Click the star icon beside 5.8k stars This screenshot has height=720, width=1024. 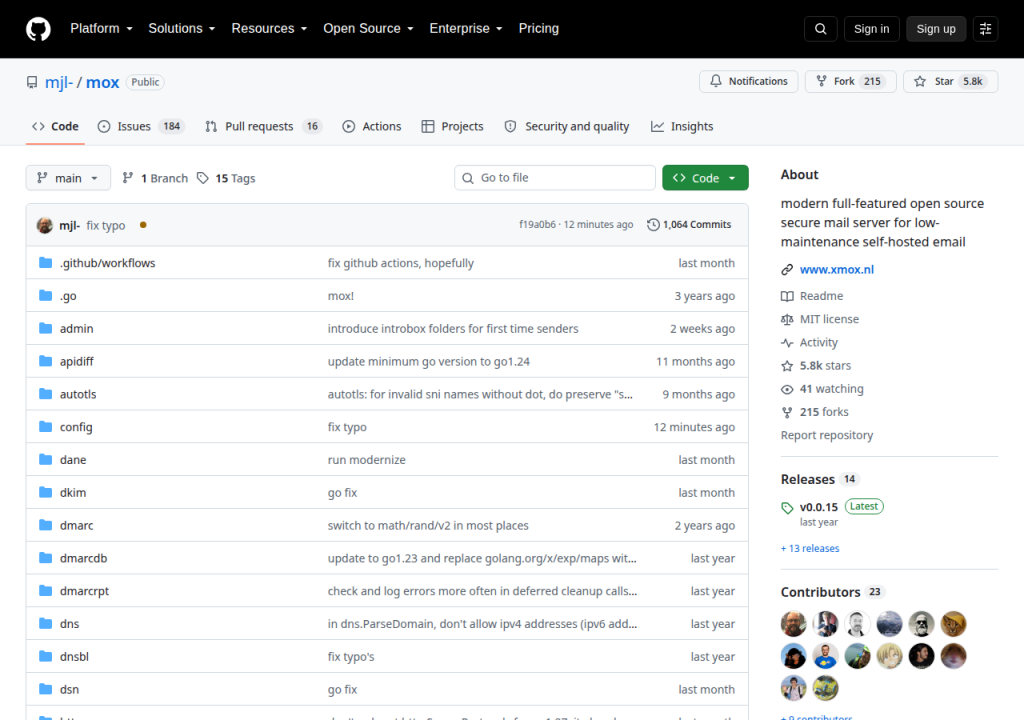(x=787, y=366)
